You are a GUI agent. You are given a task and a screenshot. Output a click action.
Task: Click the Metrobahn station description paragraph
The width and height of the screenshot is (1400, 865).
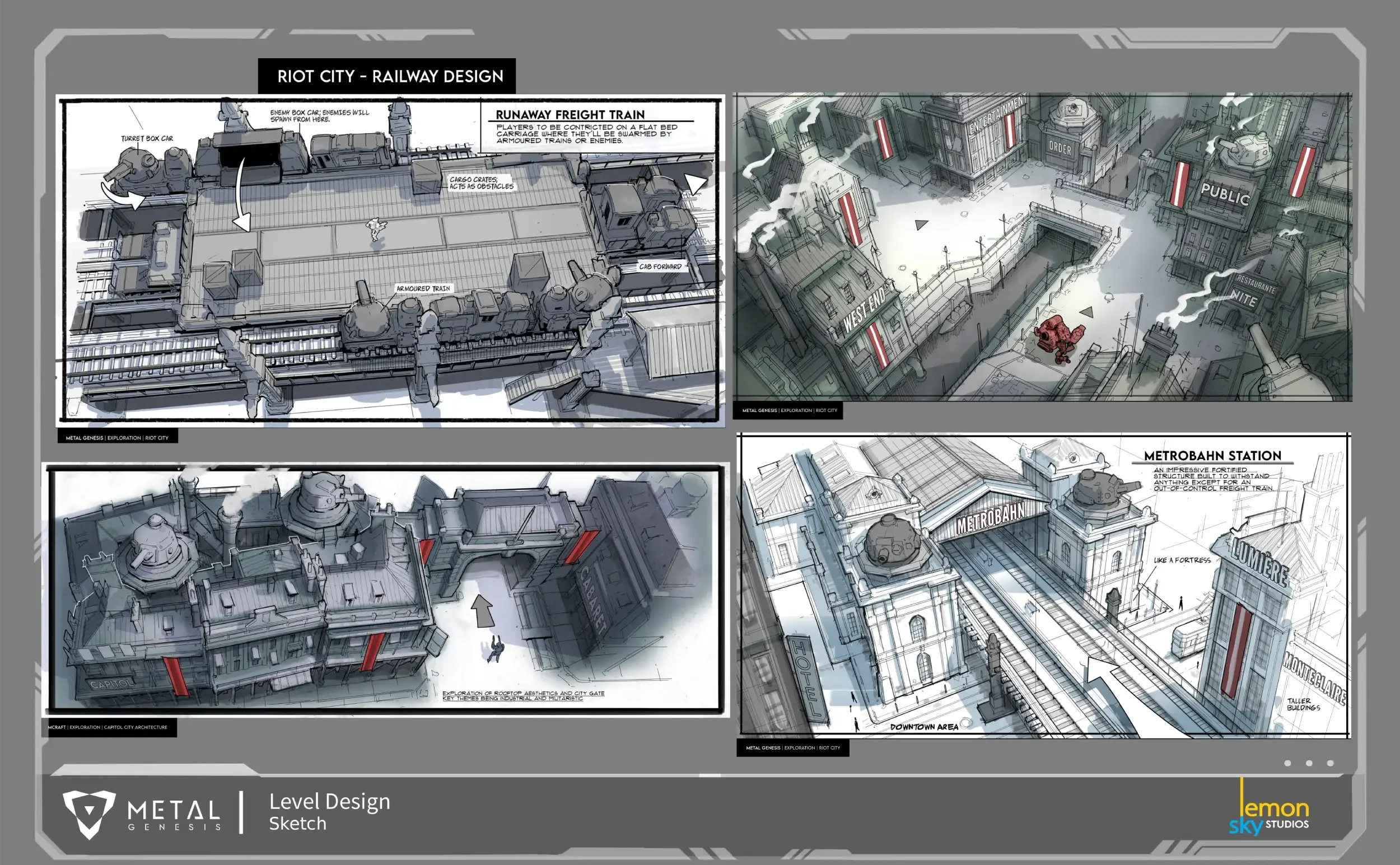click(x=1213, y=479)
